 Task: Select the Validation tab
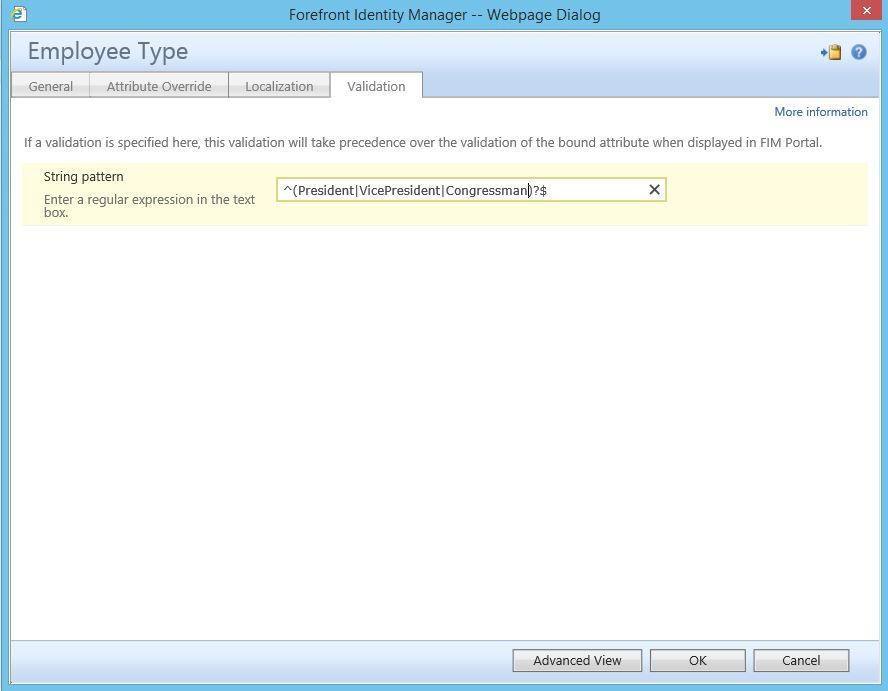[x=376, y=86]
